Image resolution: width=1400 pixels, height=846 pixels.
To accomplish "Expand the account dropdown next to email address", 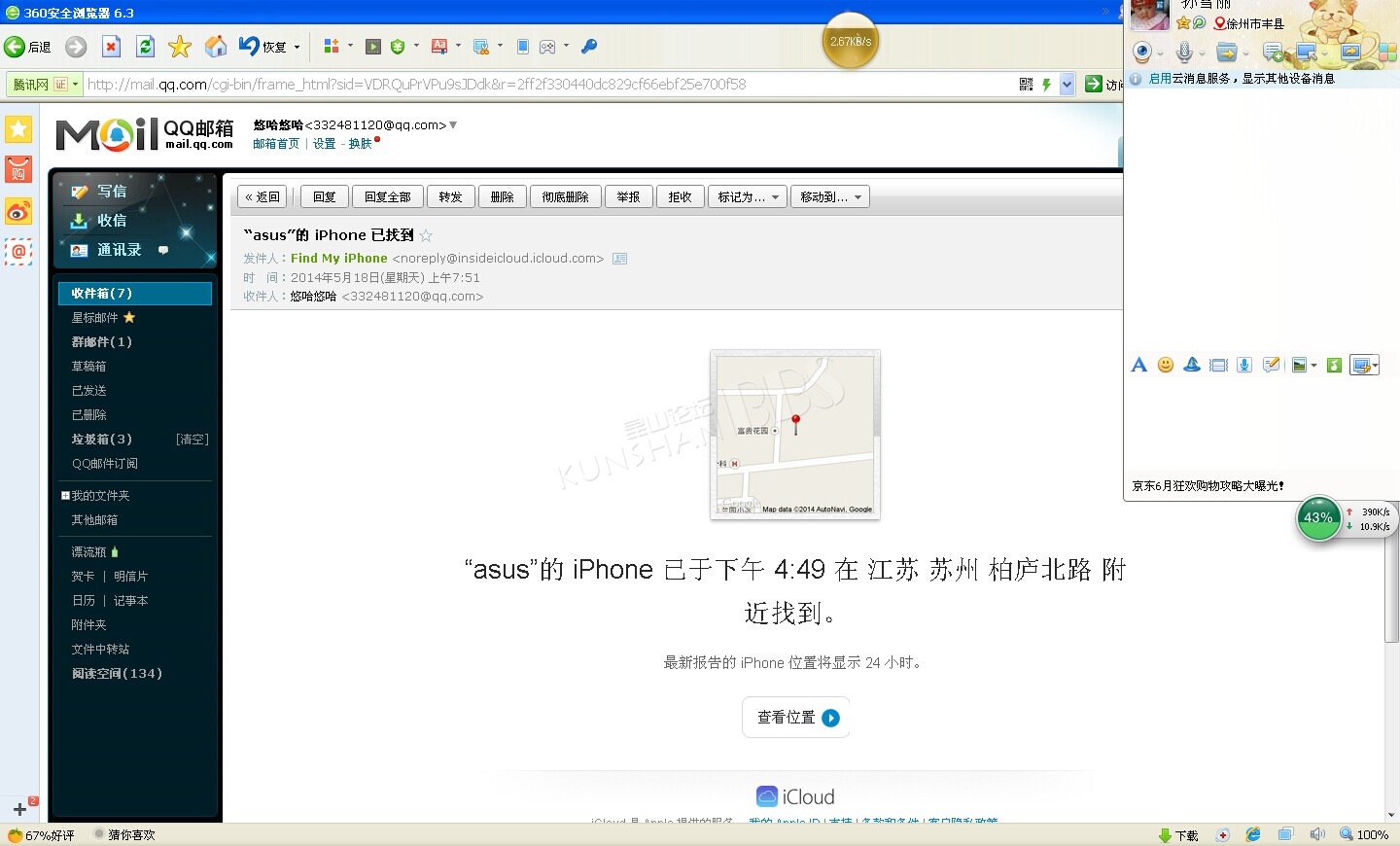I will [453, 124].
